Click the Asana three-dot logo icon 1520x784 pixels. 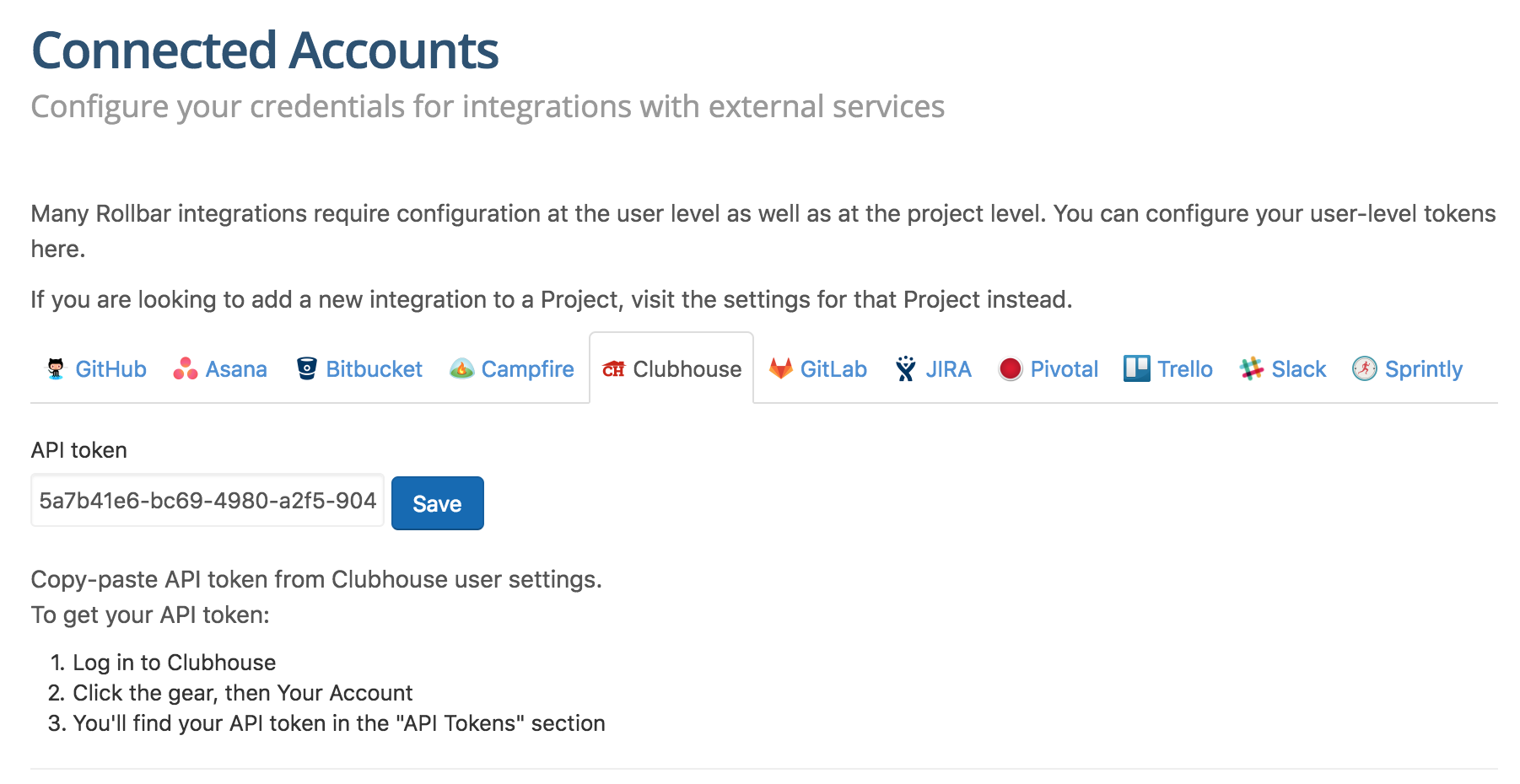coord(186,369)
